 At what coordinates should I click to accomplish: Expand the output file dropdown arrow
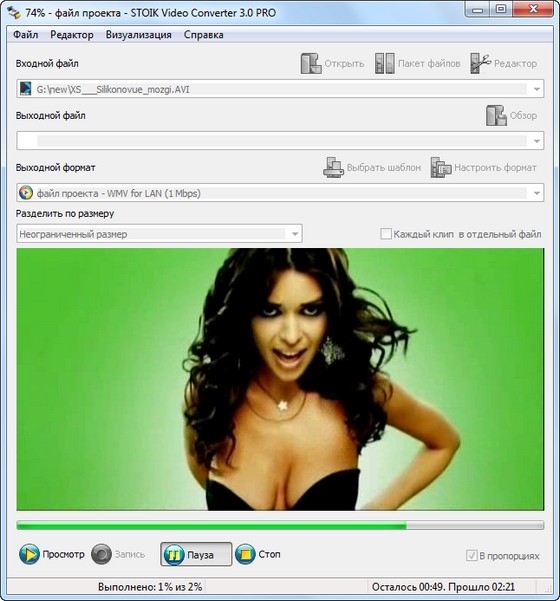coord(537,141)
